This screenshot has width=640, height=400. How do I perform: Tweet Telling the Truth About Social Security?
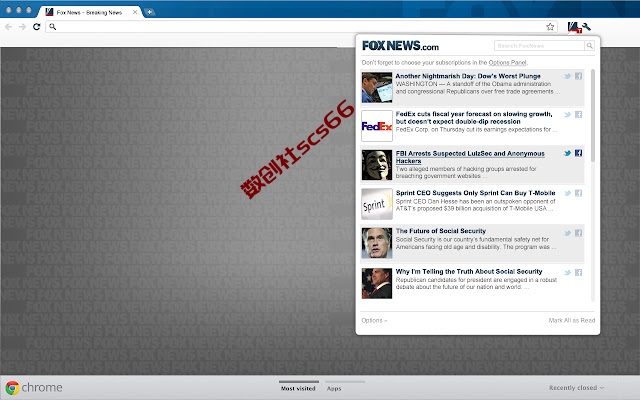coord(567,273)
